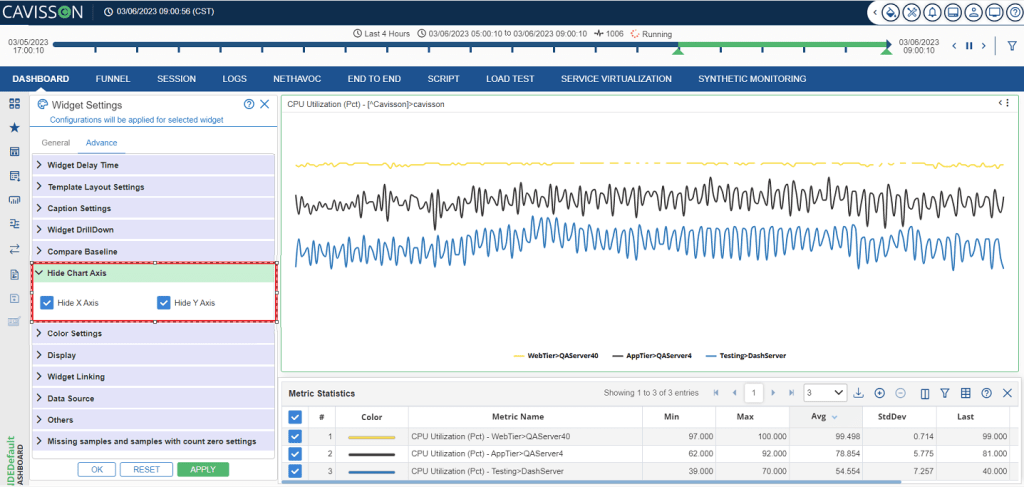1024x487 pixels.
Task: Click the minus circle icon in Metric Statistics
Action: click(901, 393)
